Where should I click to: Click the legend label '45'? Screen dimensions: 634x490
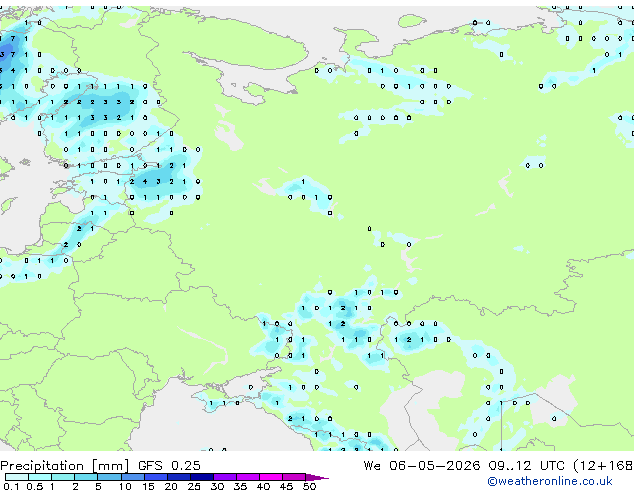286,486
